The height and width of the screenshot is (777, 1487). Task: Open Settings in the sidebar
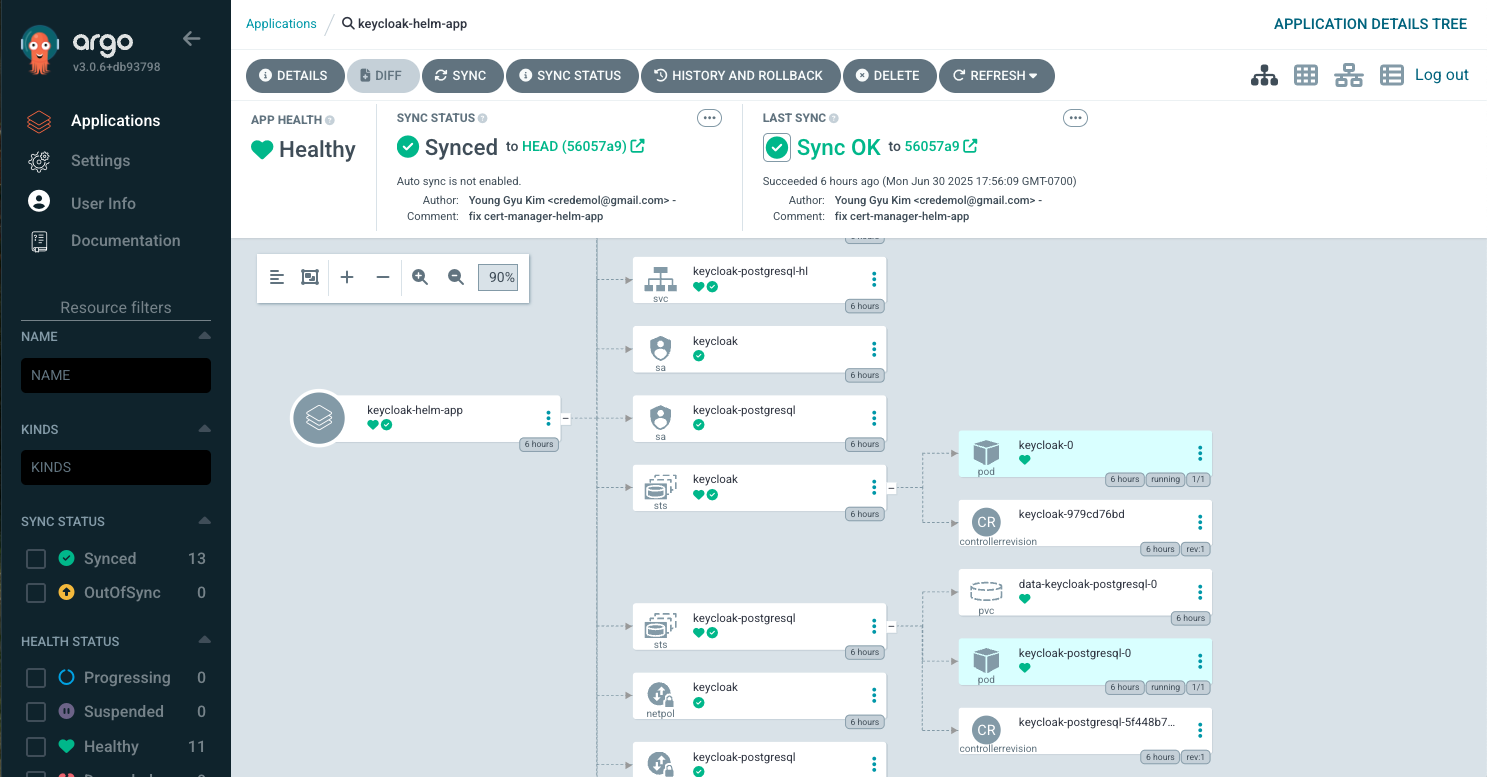pos(100,161)
